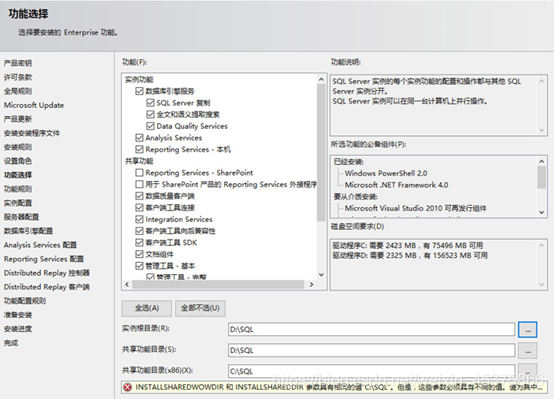
Task: Check Reporting Services - SharePoint checkbox
Action: click(139, 173)
